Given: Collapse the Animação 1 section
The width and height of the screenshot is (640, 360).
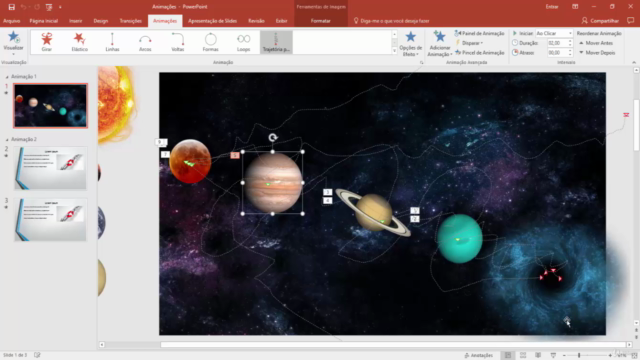Looking at the screenshot, I should click(7, 77).
